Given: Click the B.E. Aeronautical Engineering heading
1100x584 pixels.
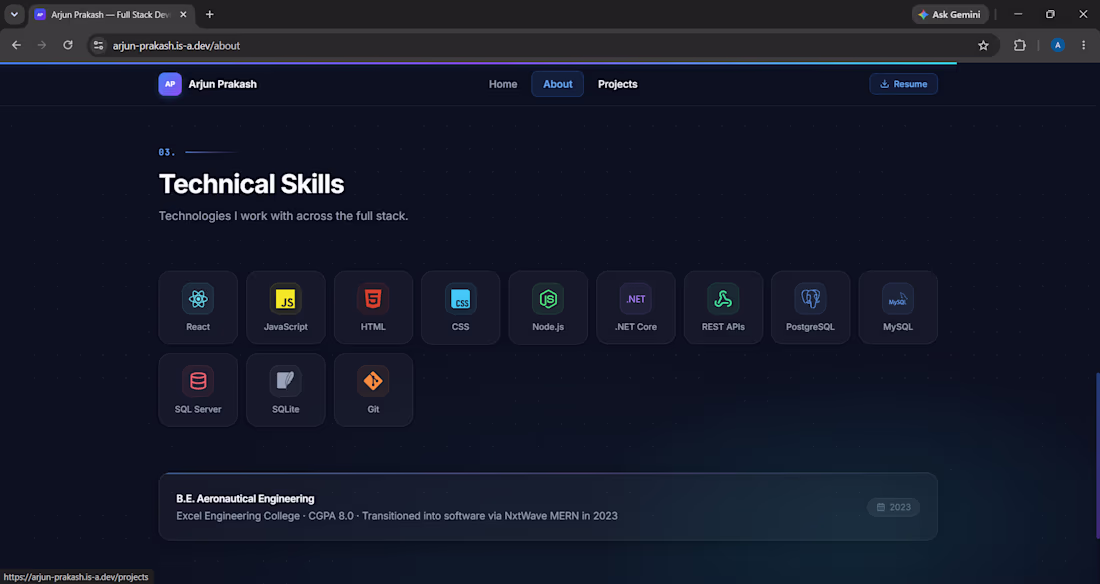Looking at the screenshot, I should click(246, 498).
